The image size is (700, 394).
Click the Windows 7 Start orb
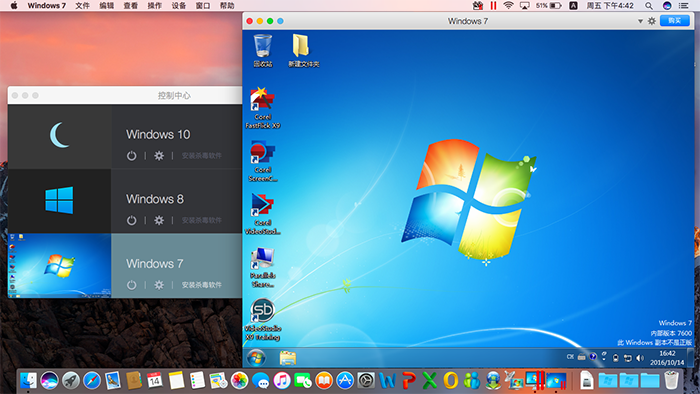[x=256, y=357]
